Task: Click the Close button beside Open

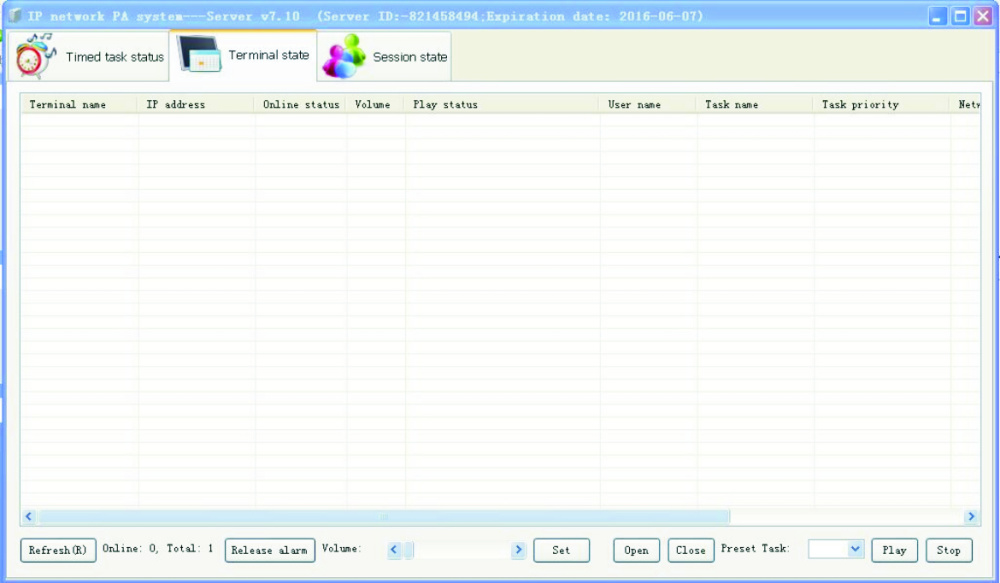Action: click(690, 550)
